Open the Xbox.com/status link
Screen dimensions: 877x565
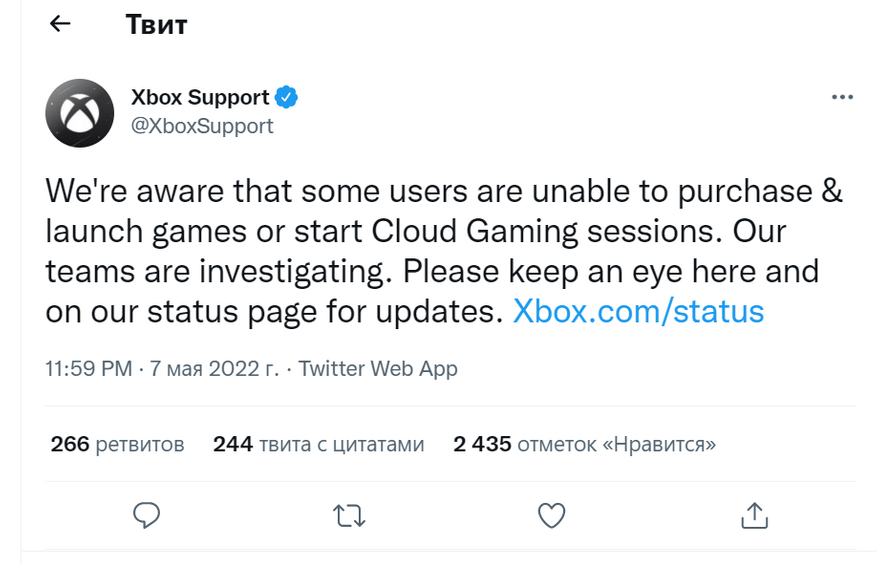[x=638, y=311]
